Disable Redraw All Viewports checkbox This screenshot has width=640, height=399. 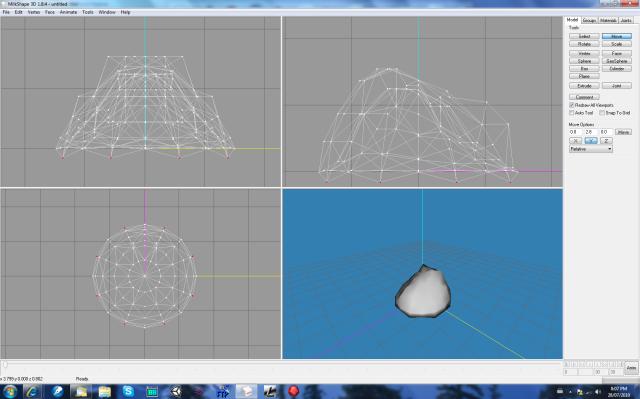tap(571, 105)
